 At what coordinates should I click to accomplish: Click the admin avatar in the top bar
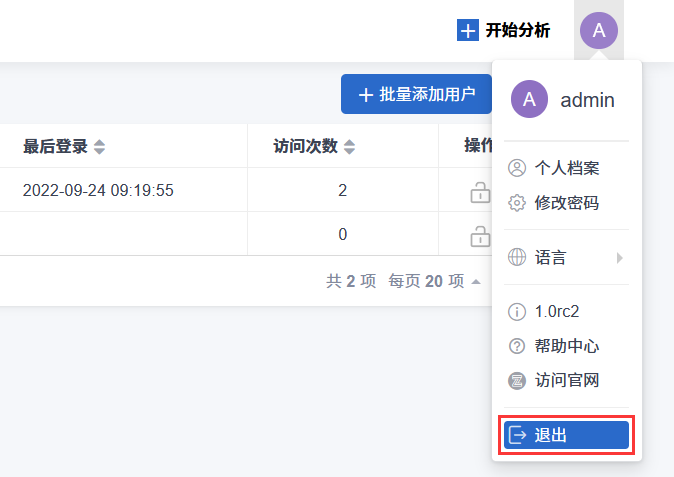point(599,30)
